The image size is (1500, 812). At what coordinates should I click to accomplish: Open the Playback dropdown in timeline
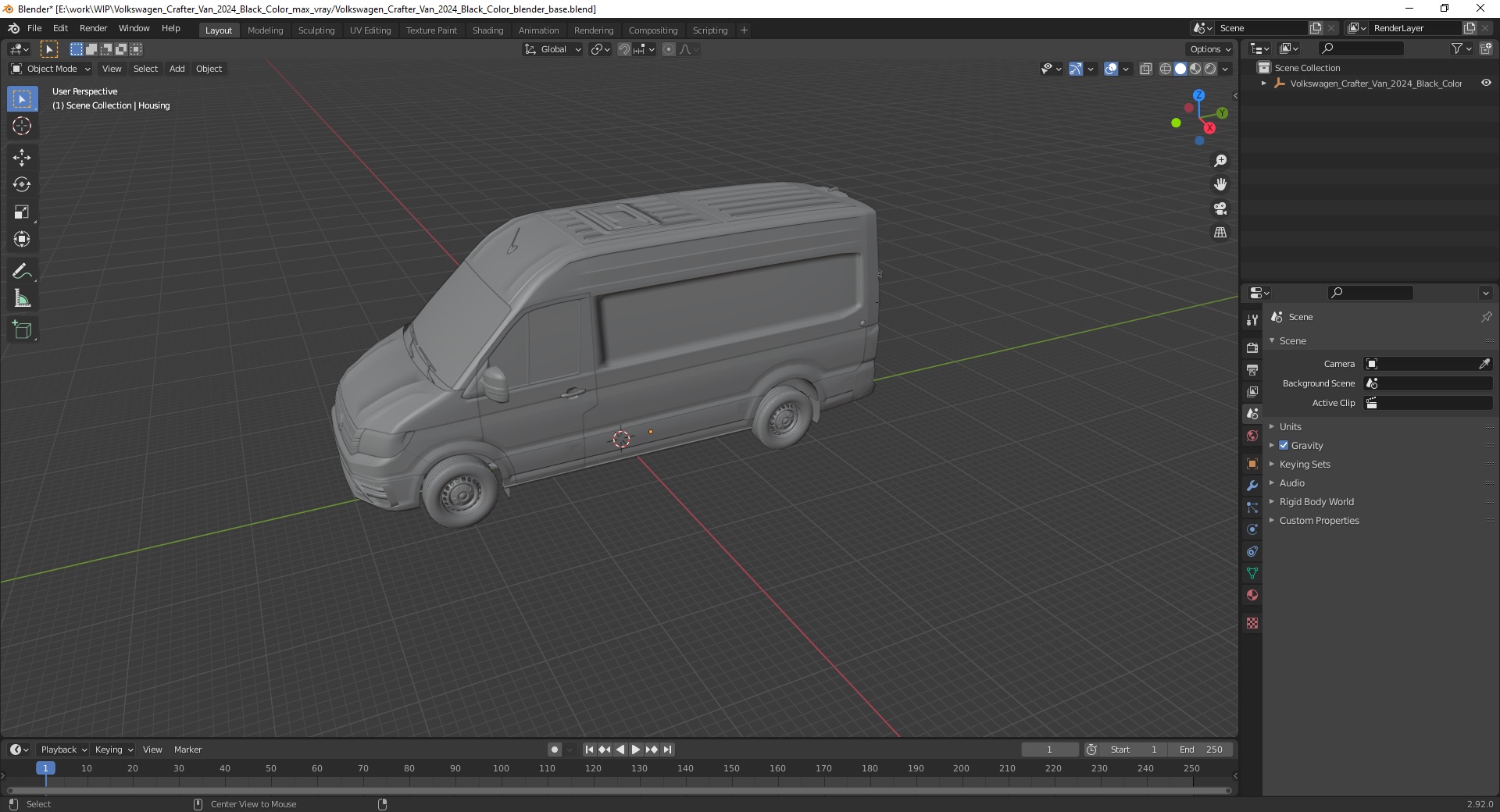coord(63,750)
